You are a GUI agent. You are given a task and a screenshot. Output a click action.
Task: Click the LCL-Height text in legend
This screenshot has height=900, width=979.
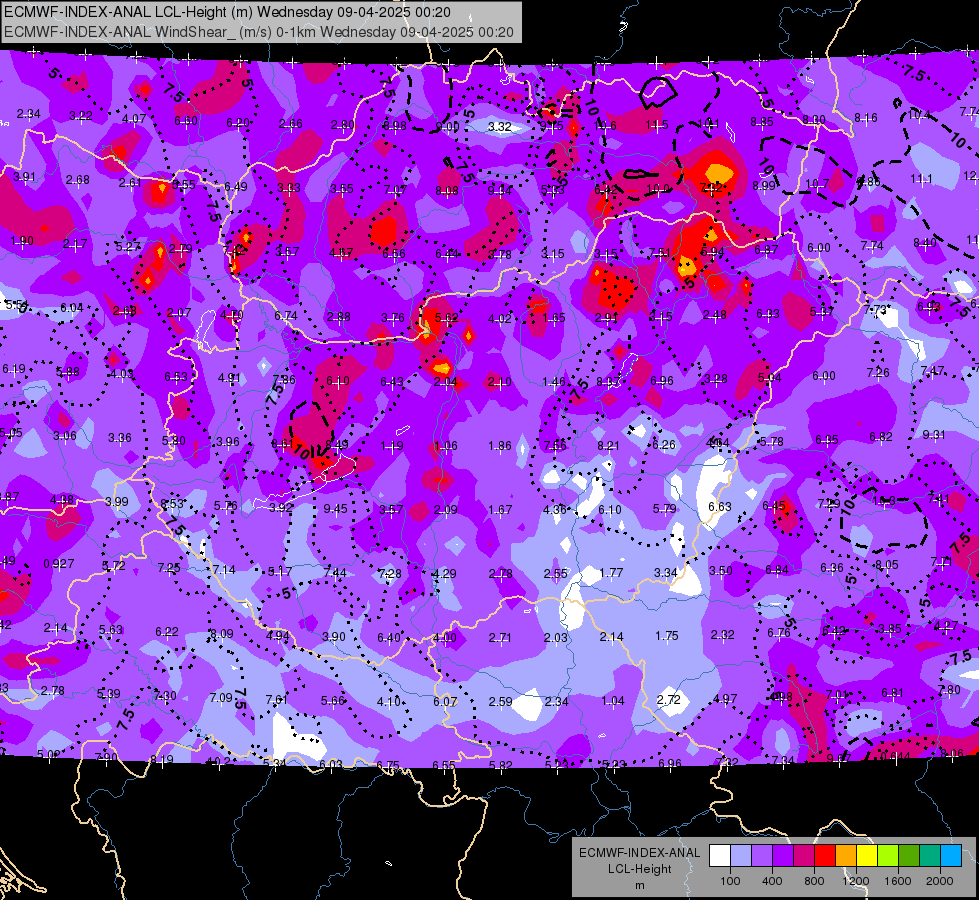pos(639,869)
